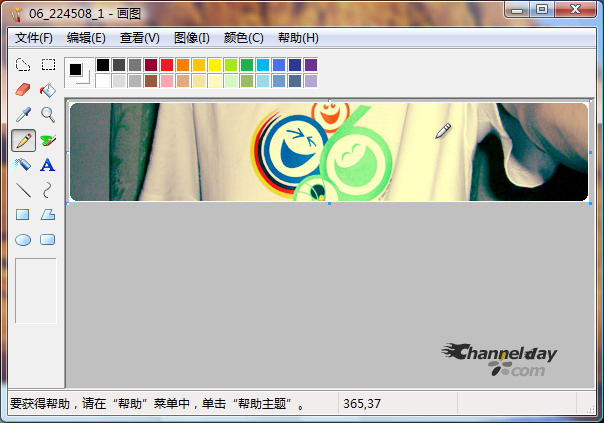
Task: Pick the bright yellow swatch
Action: [215, 65]
